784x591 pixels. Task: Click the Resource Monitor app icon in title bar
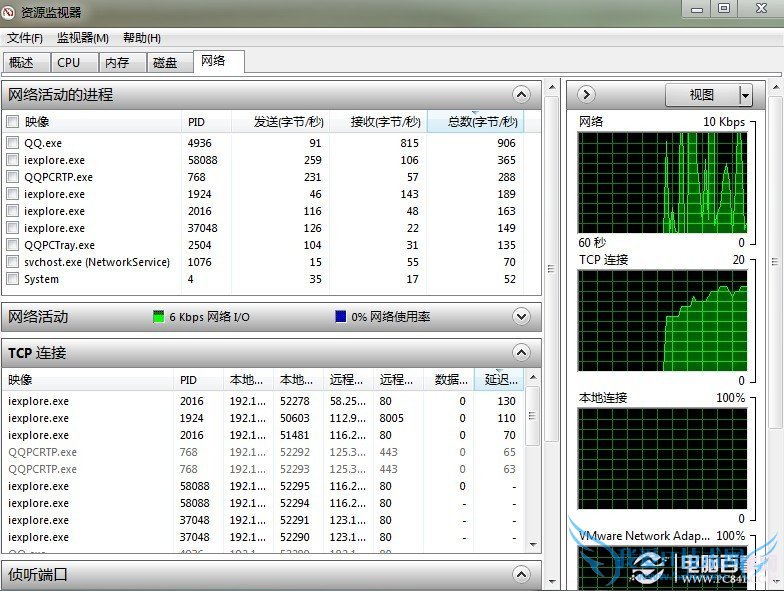pos(9,12)
